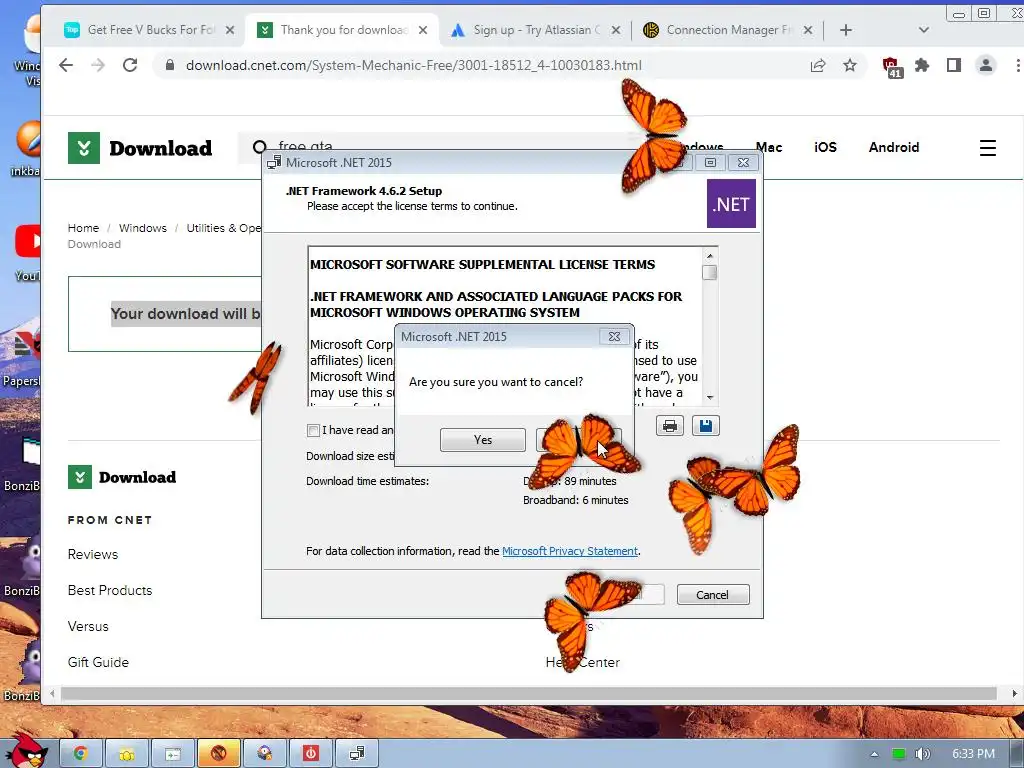
Task: Open the red ad-blocker extension icon
Action: click(x=891, y=67)
